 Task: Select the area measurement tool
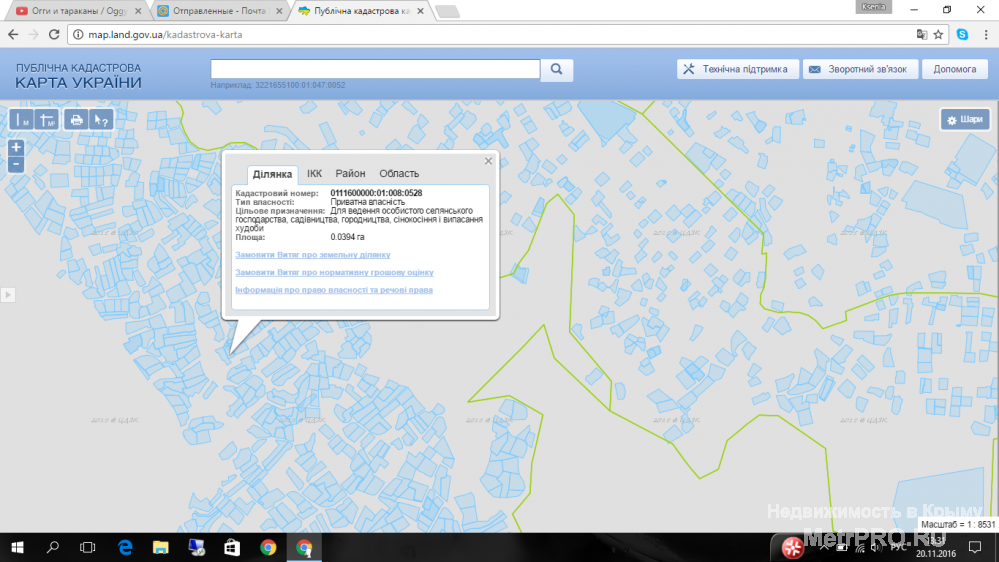tap(47, 119)
